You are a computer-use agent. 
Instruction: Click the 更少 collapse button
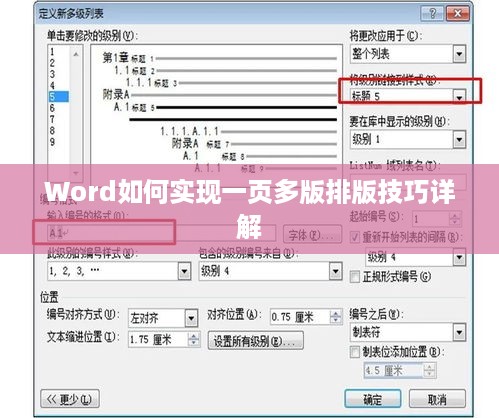tap(70, 399)
